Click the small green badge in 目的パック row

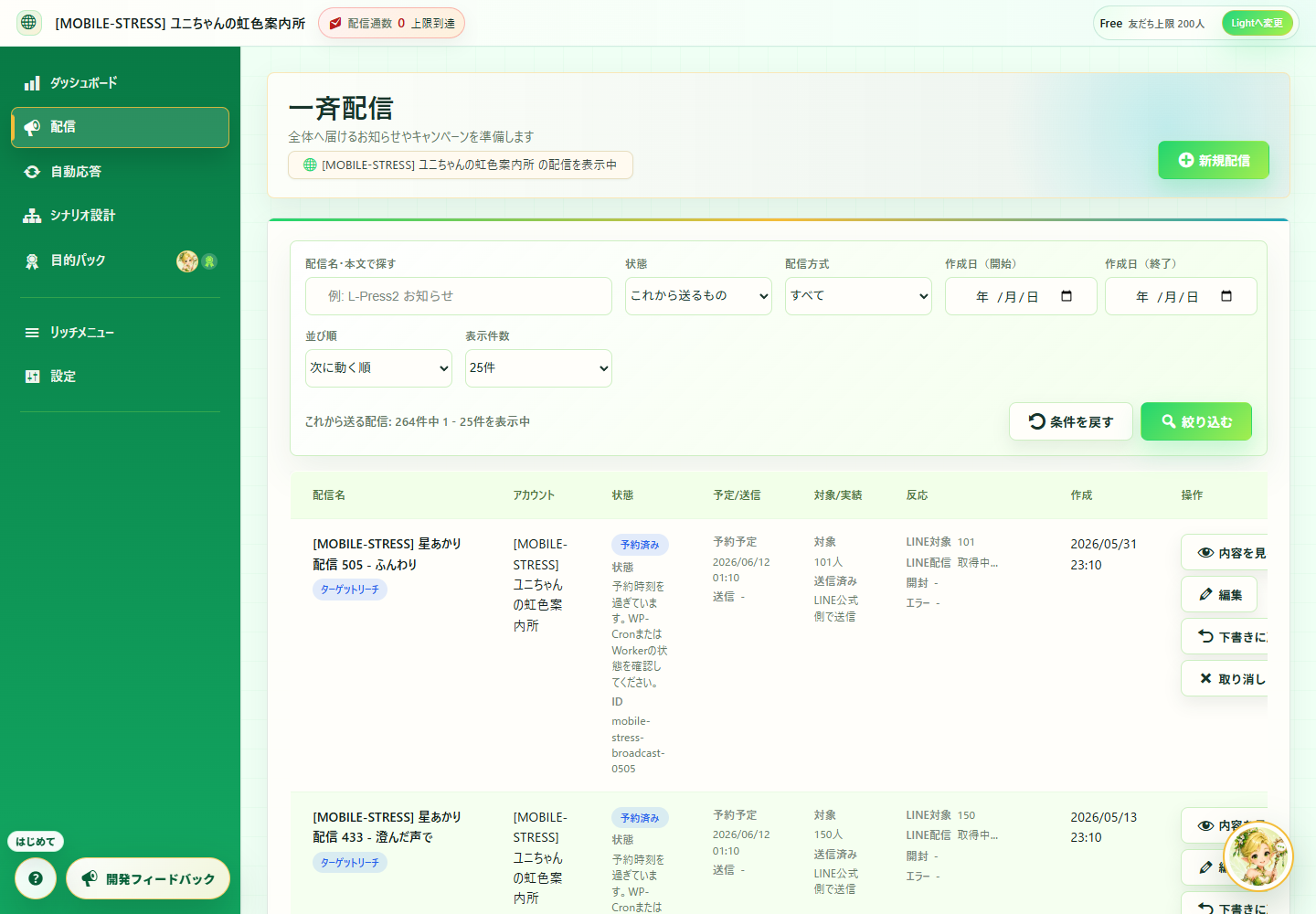pyautogui.click(x=209, y=261)
